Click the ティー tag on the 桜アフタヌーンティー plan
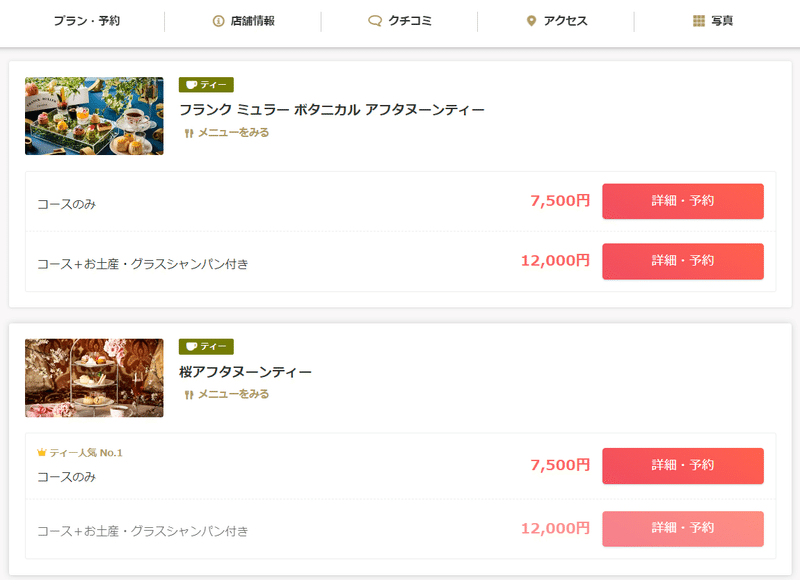This screenshot has height=580, width=800. coord(206,346)
